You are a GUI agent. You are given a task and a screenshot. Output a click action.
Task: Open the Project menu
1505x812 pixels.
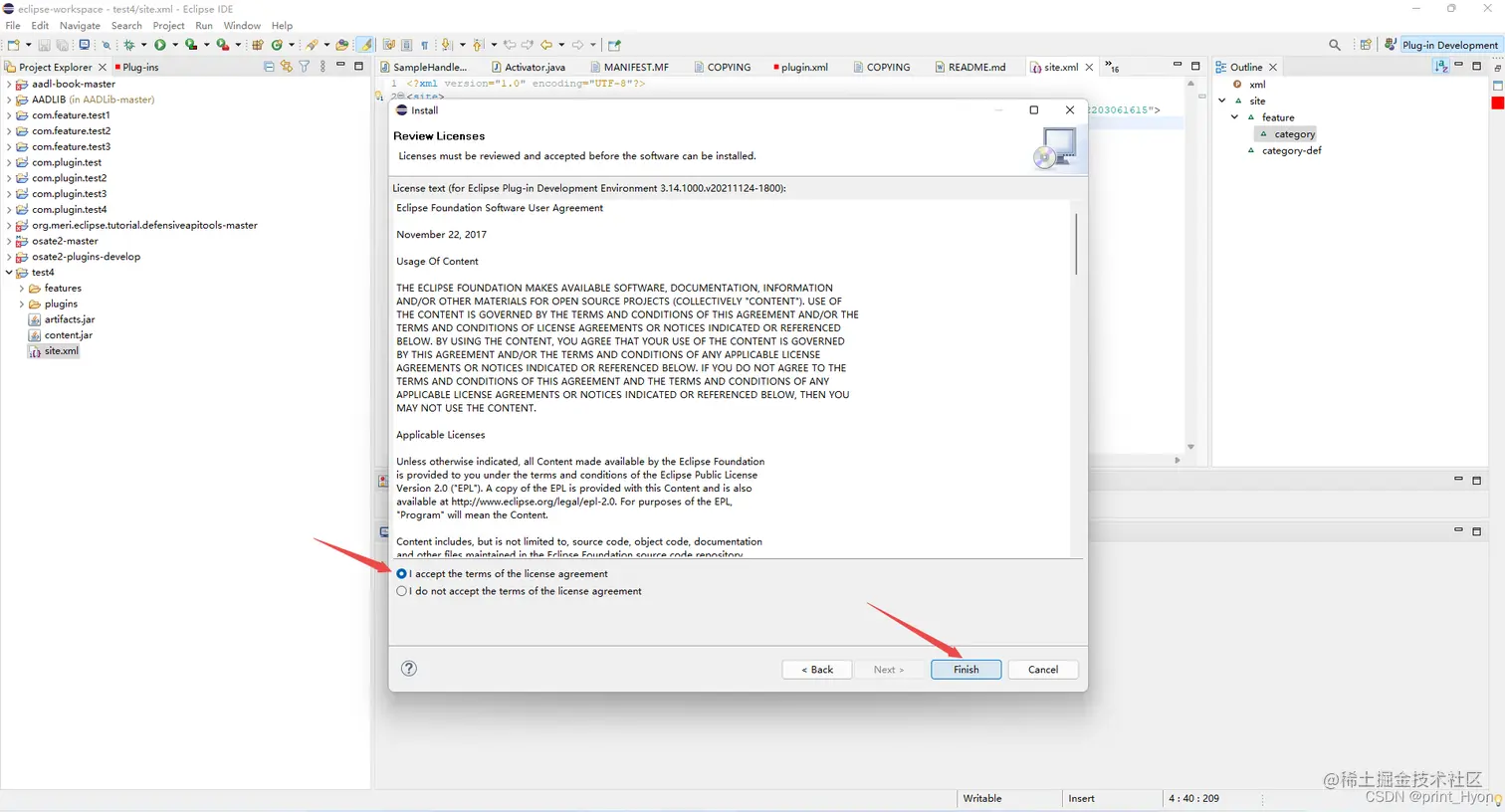point(168,26)
